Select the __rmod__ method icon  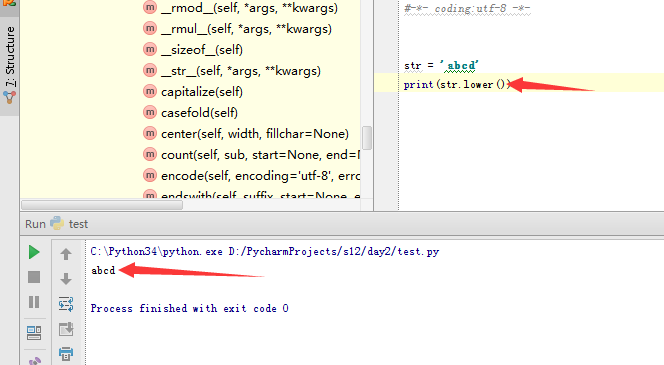click(x=149, y=8)
